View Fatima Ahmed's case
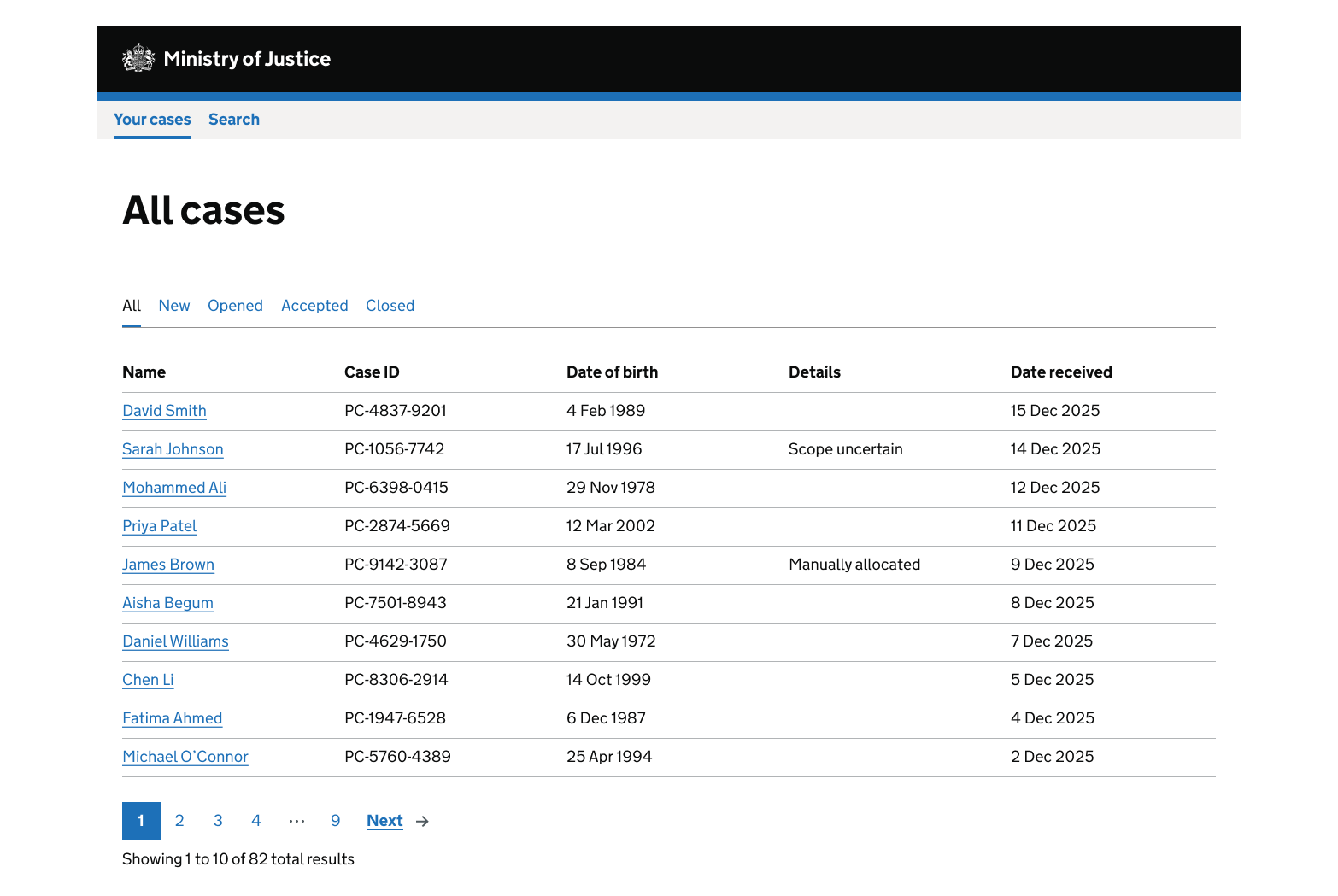1338x896 pixels. [172, 718]
